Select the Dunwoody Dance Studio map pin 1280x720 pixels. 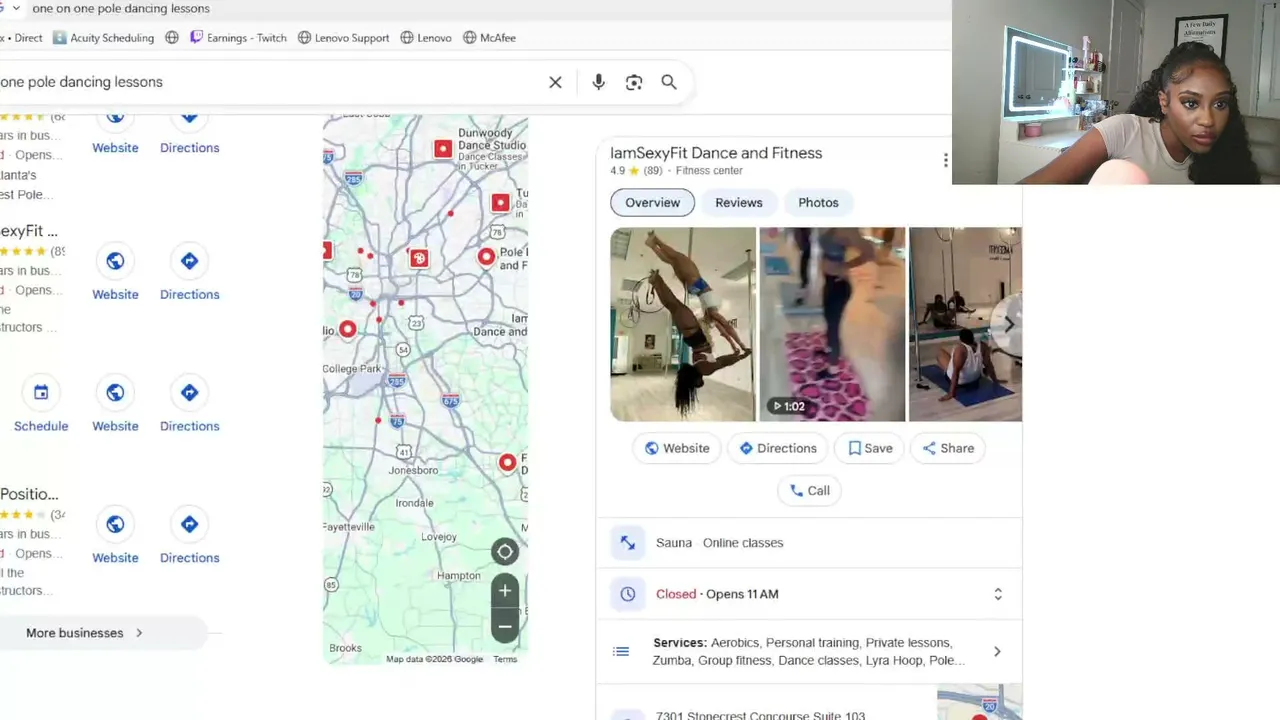443,149
